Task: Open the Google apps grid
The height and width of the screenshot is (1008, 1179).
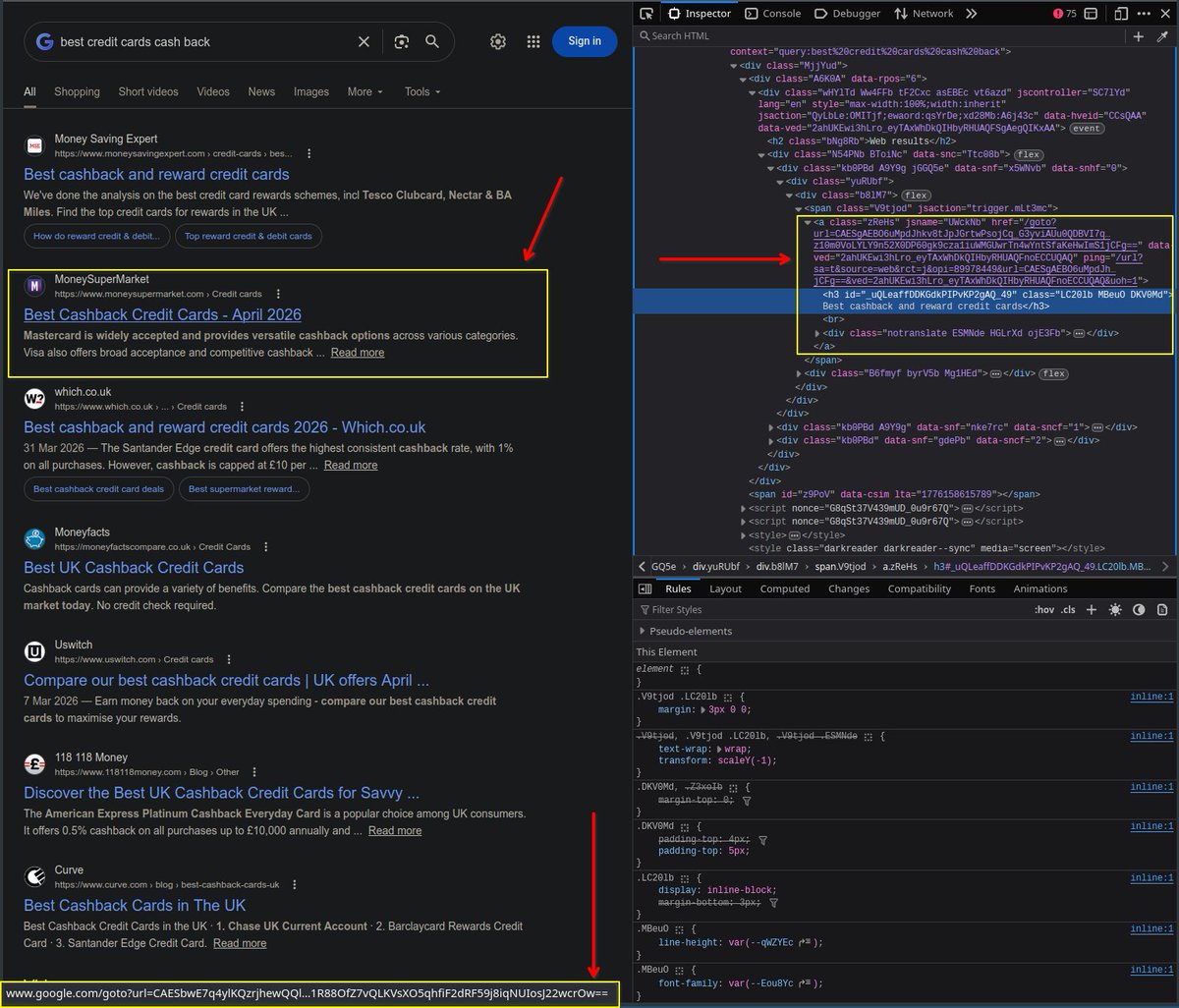Action: pos(533,41)
